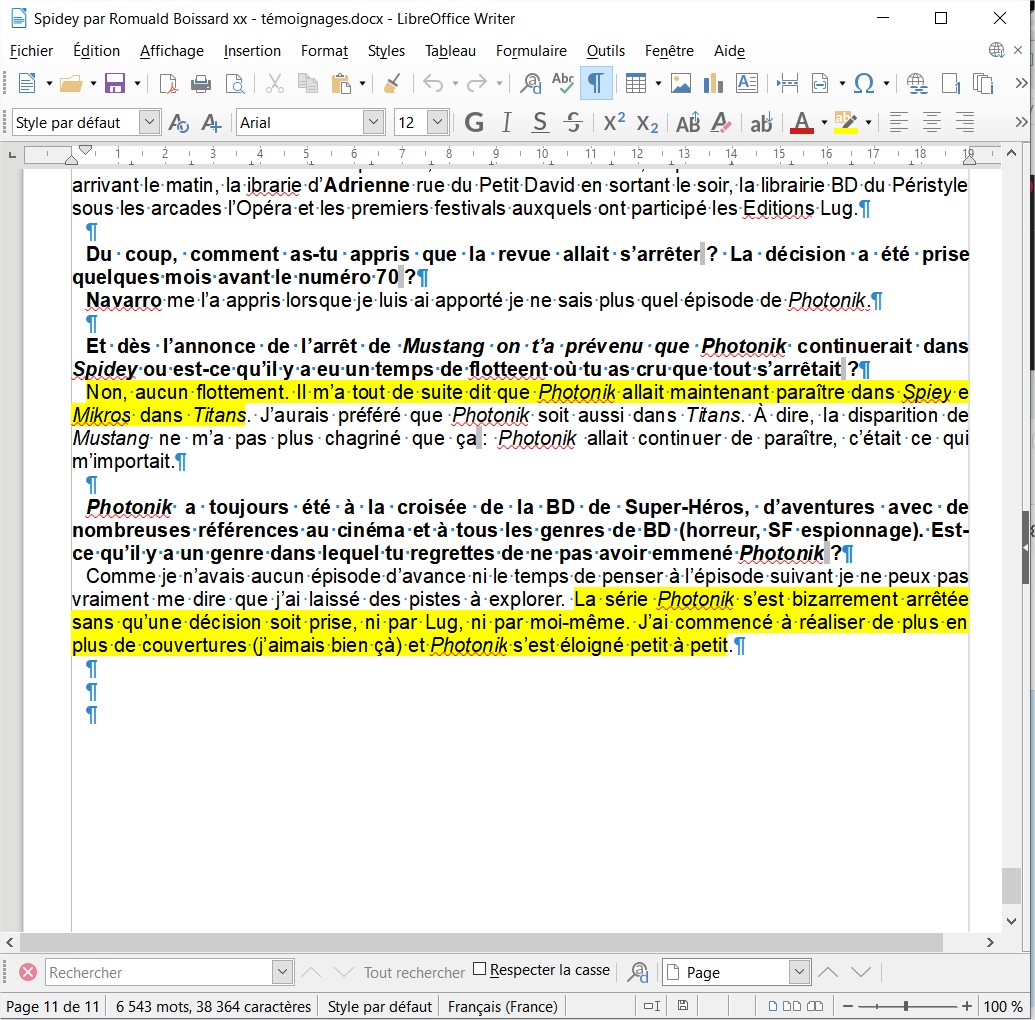Save the document with the floppy icon
This screenshot has width=1035, height=1020.
[x=115, y=84]
